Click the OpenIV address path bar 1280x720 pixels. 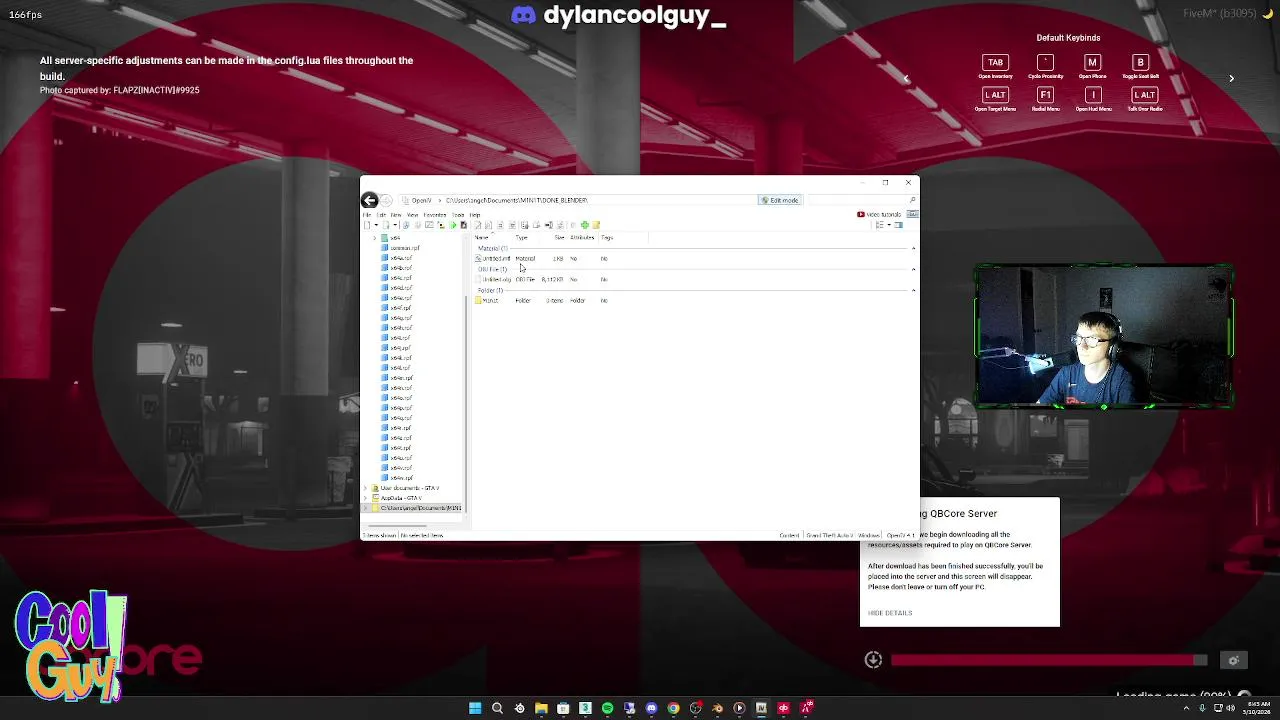577,200
